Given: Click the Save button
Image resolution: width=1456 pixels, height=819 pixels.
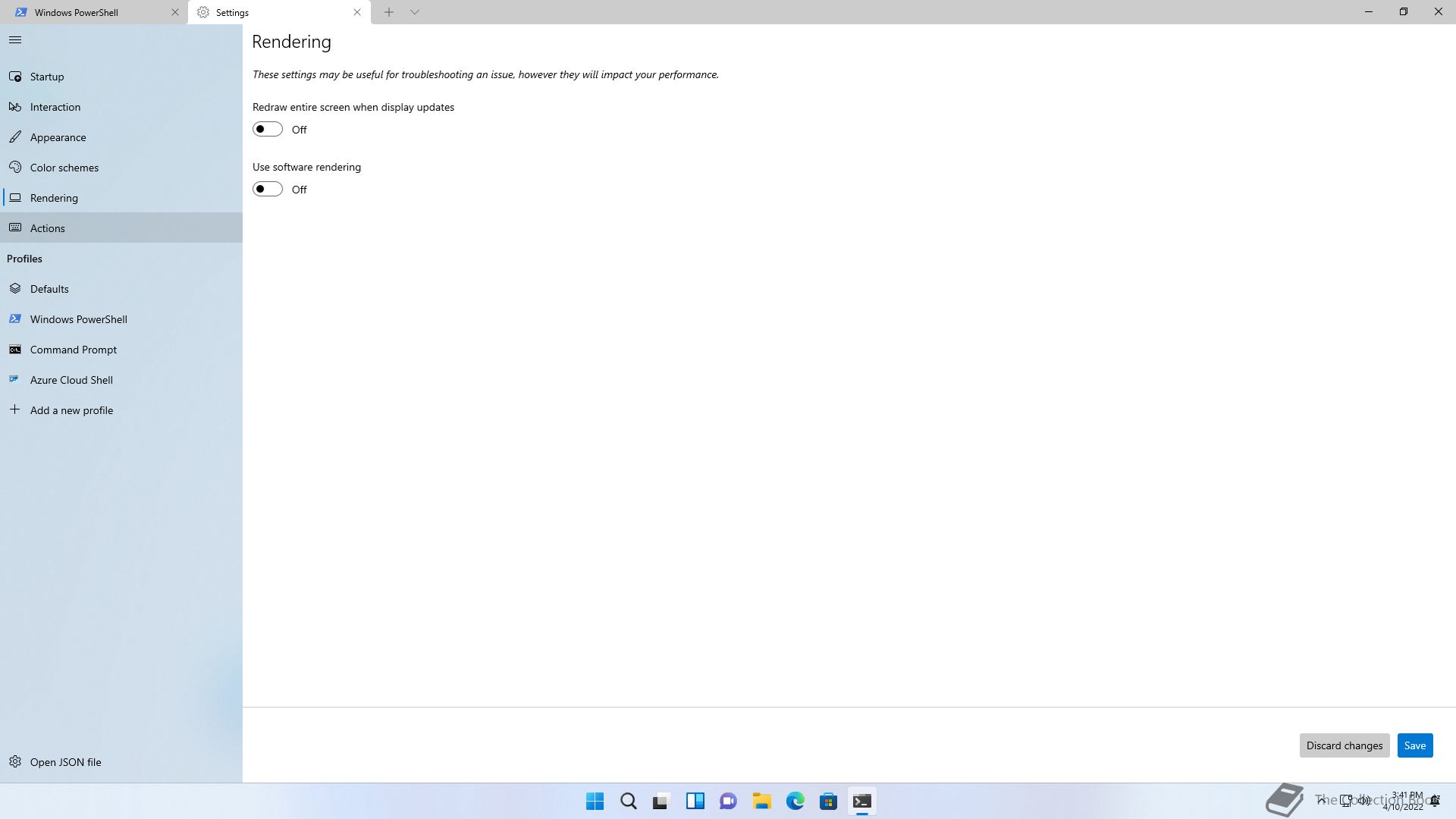Looking at the screenshot, I should click(x=1414, y=745).
